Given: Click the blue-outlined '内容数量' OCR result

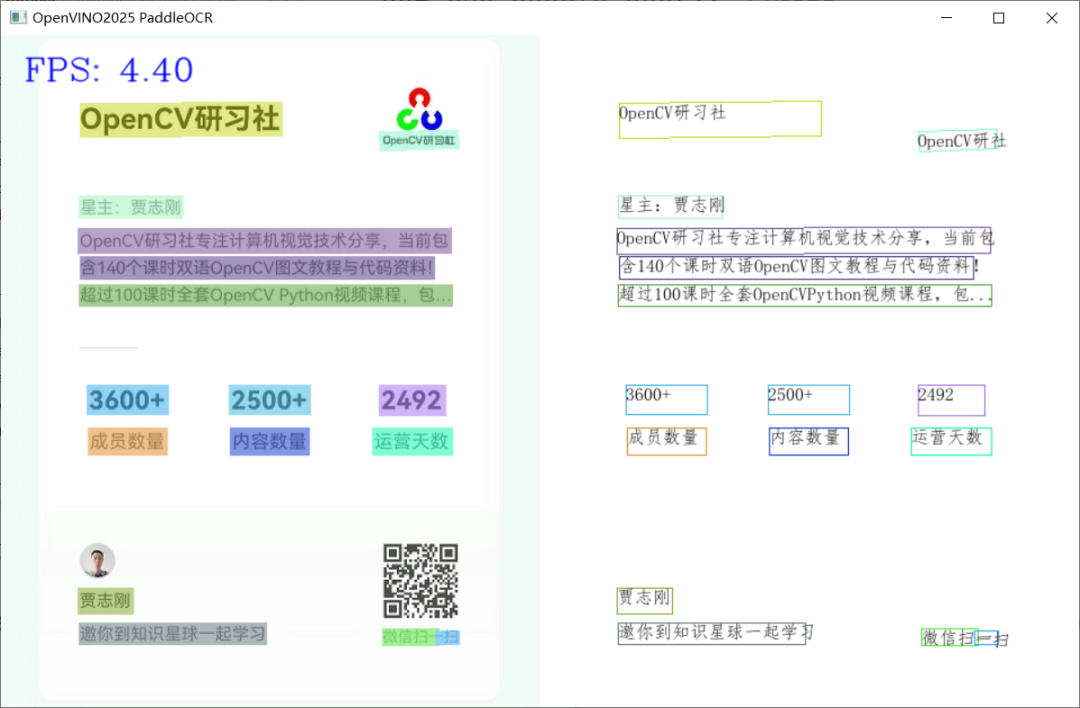Looking at the screenshot, I should [x=809, y=441].
